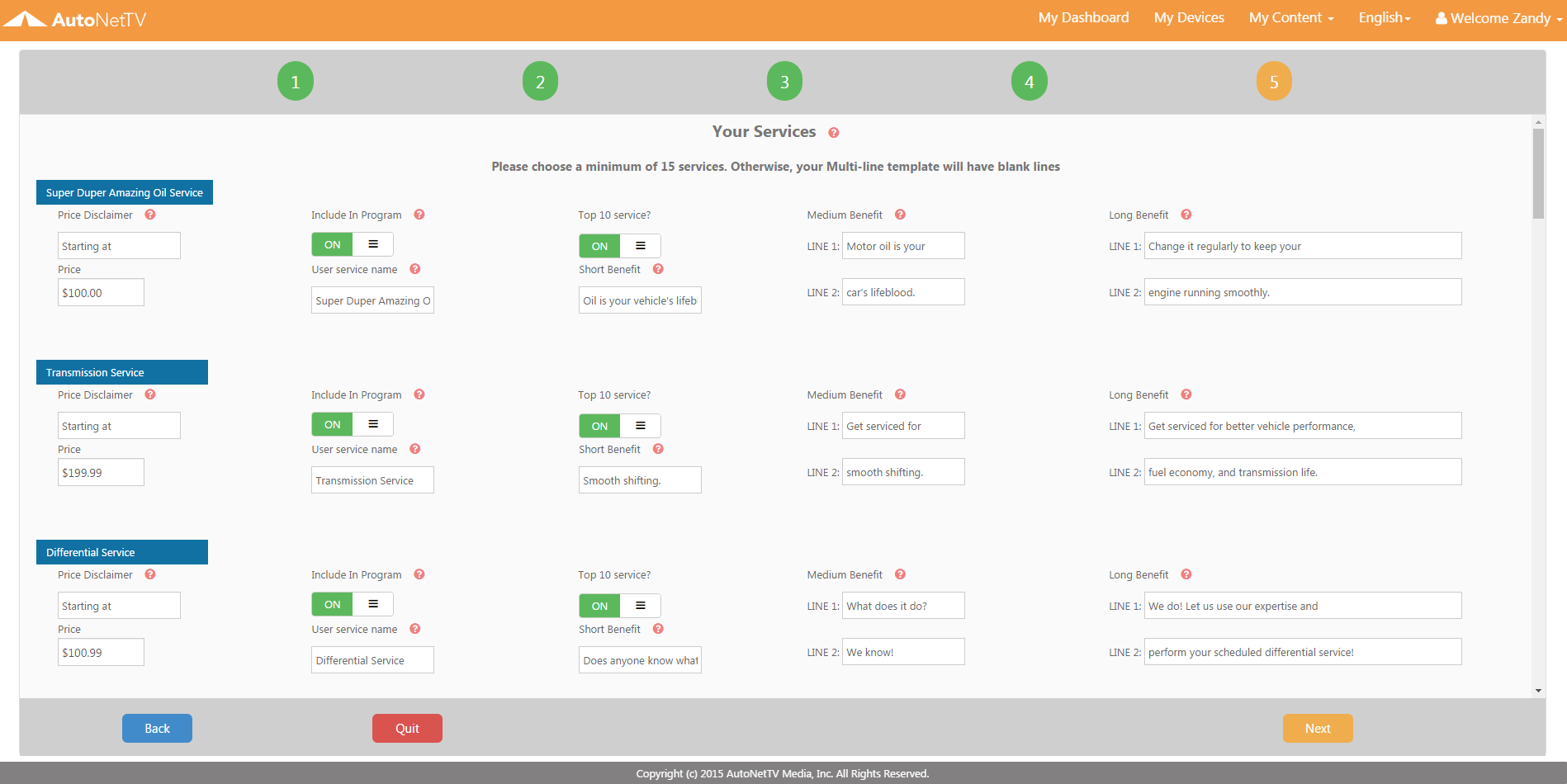Click Medium Benefit field 'Motor oil is your'
The image size is (1567, 784).
tap(903, 246)
